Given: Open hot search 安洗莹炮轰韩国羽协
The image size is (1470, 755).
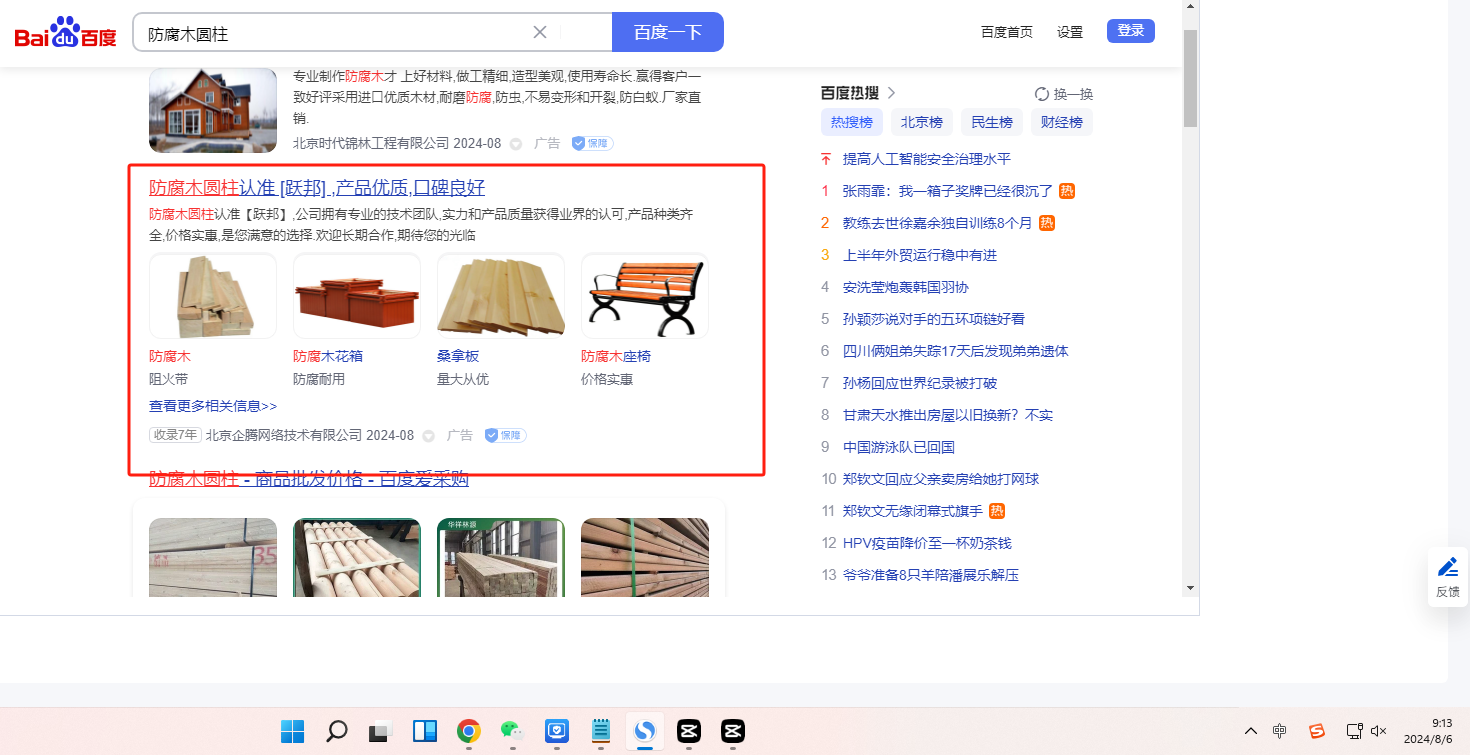Looking at the screenshot, I should click(x=906, y=287).
